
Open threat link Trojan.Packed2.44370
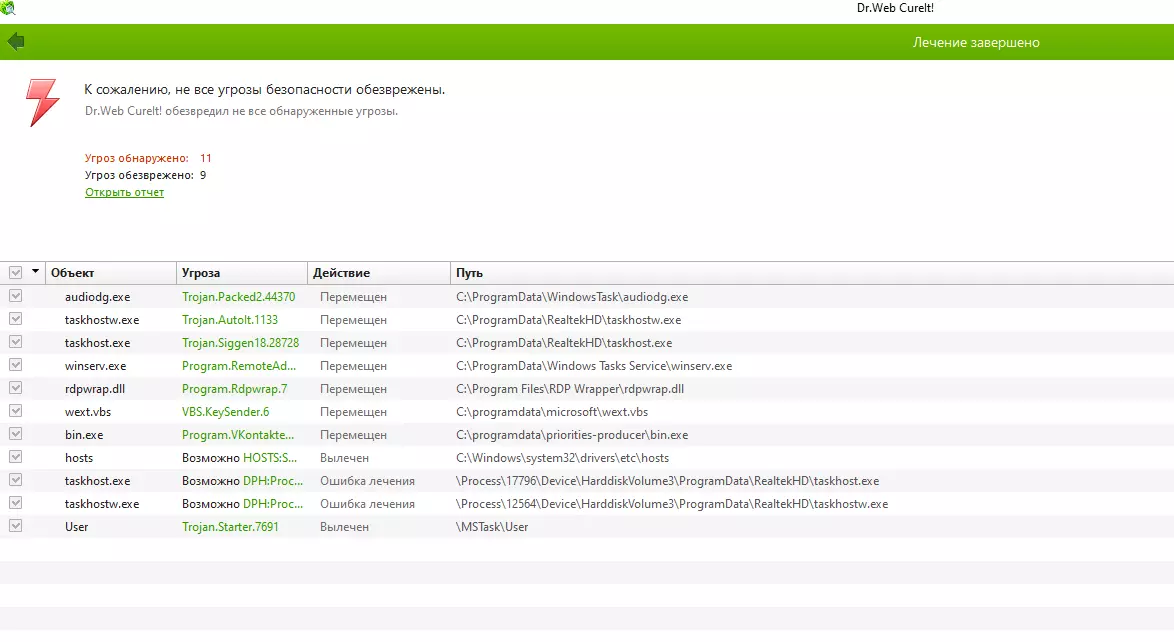(238, 297)
